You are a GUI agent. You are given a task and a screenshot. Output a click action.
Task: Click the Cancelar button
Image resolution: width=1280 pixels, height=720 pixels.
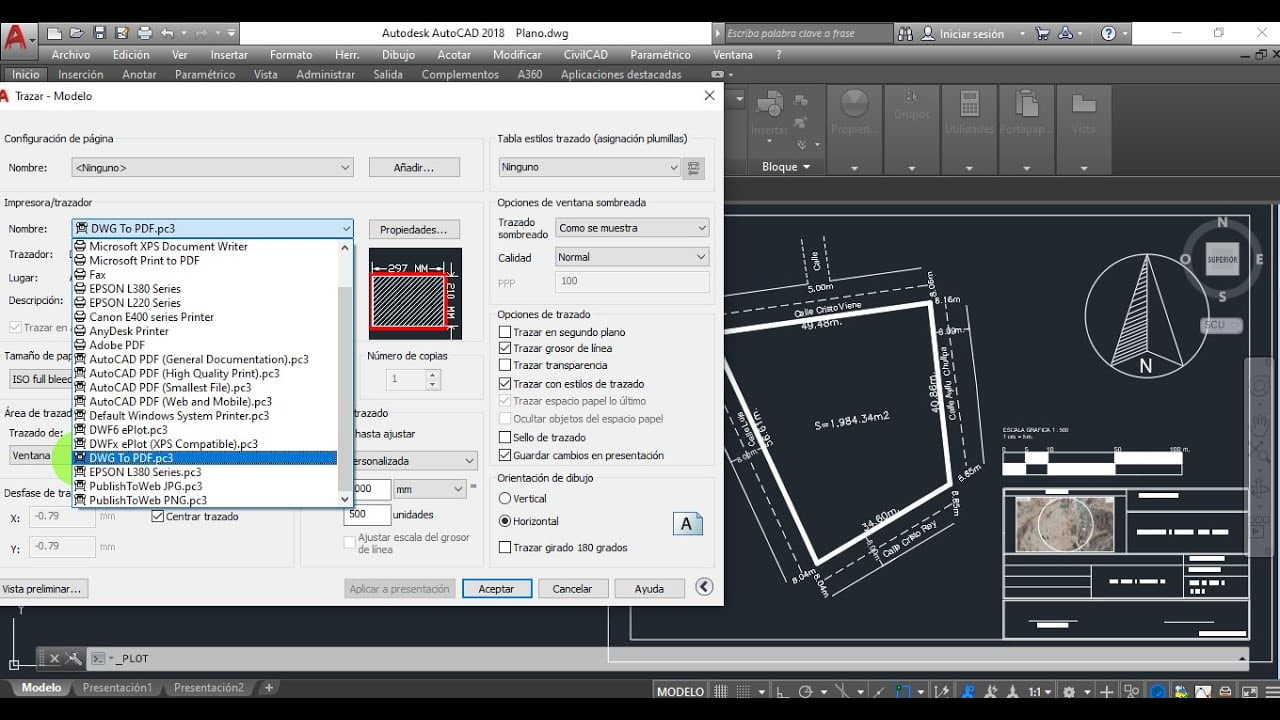coord(573,589)
